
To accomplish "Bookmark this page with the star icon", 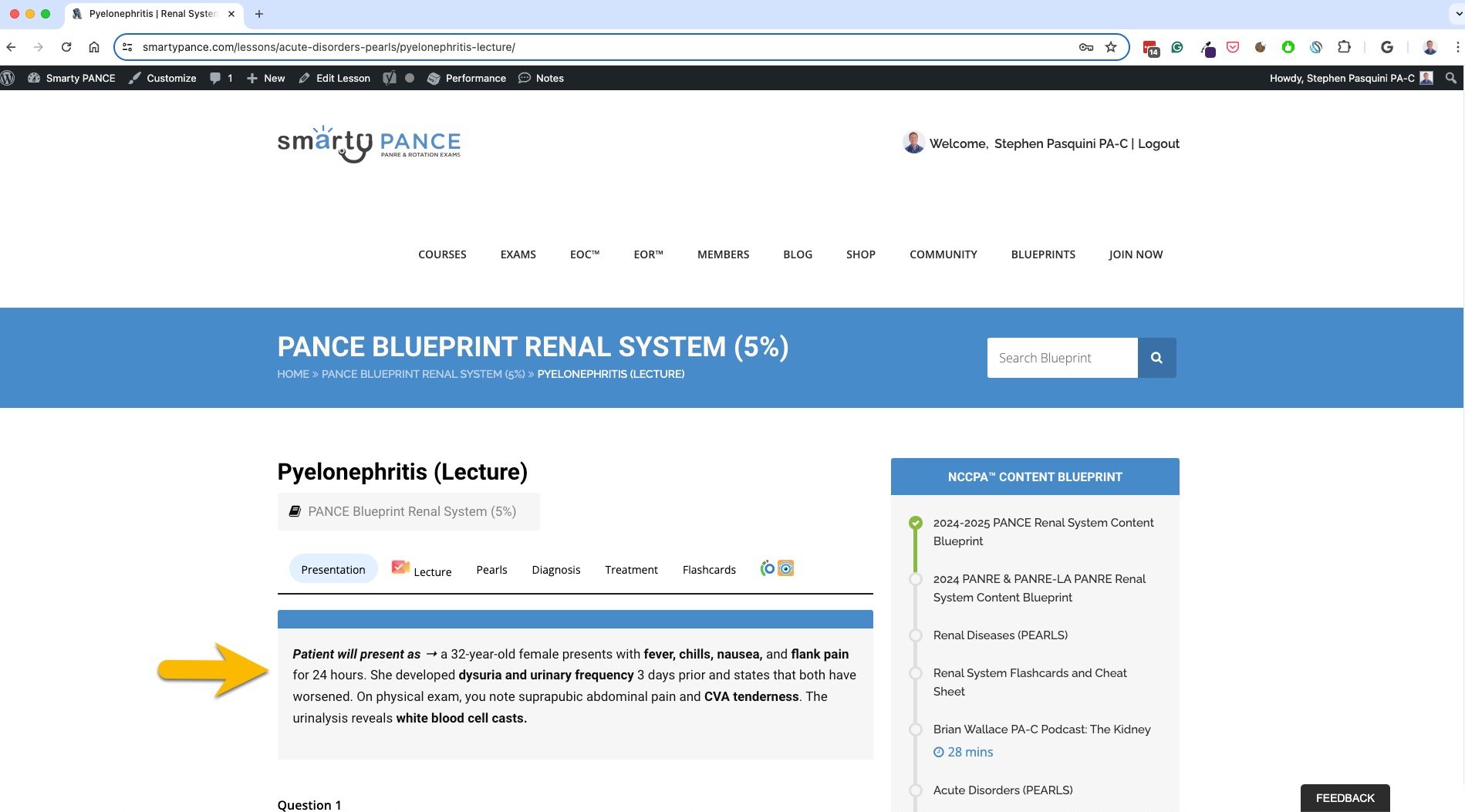I will click(1111, 47).
